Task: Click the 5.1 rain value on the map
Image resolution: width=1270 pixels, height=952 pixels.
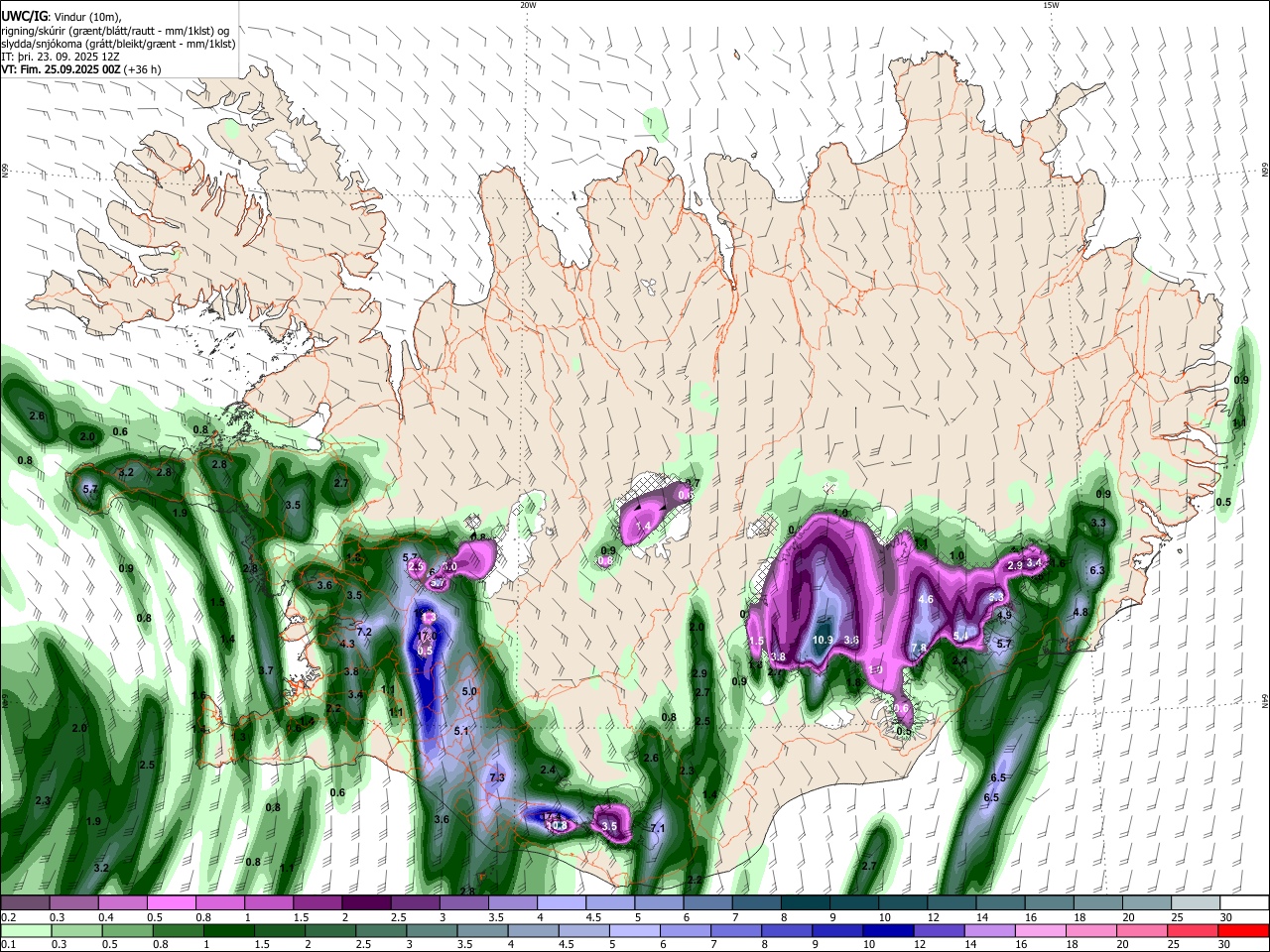Action: click(x=460, y=731)
